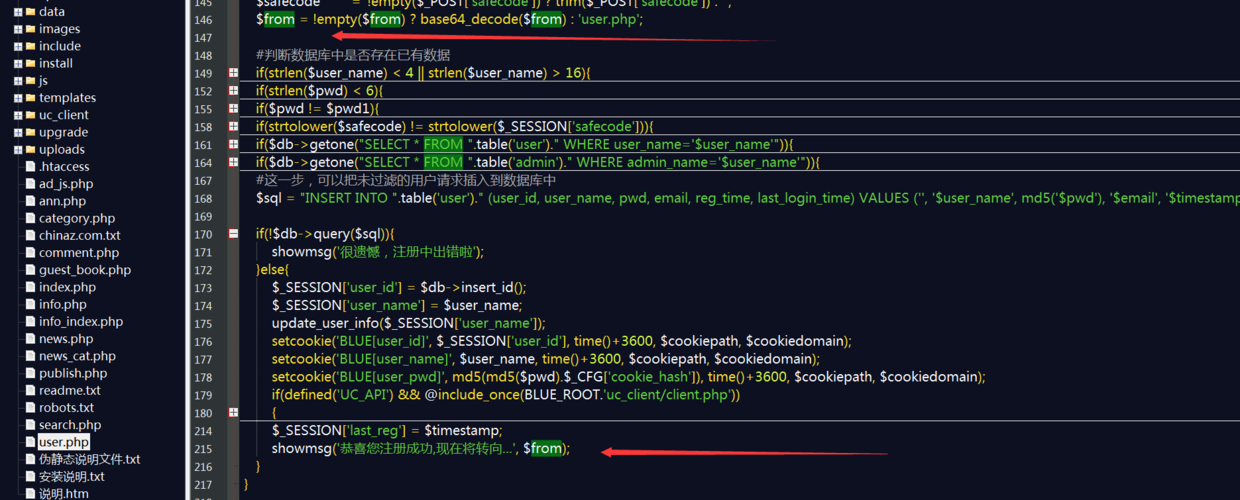The height and width of the screenshot is (500, 1240).
Task: Expand the uc_client folder
Action: (18, 115)
